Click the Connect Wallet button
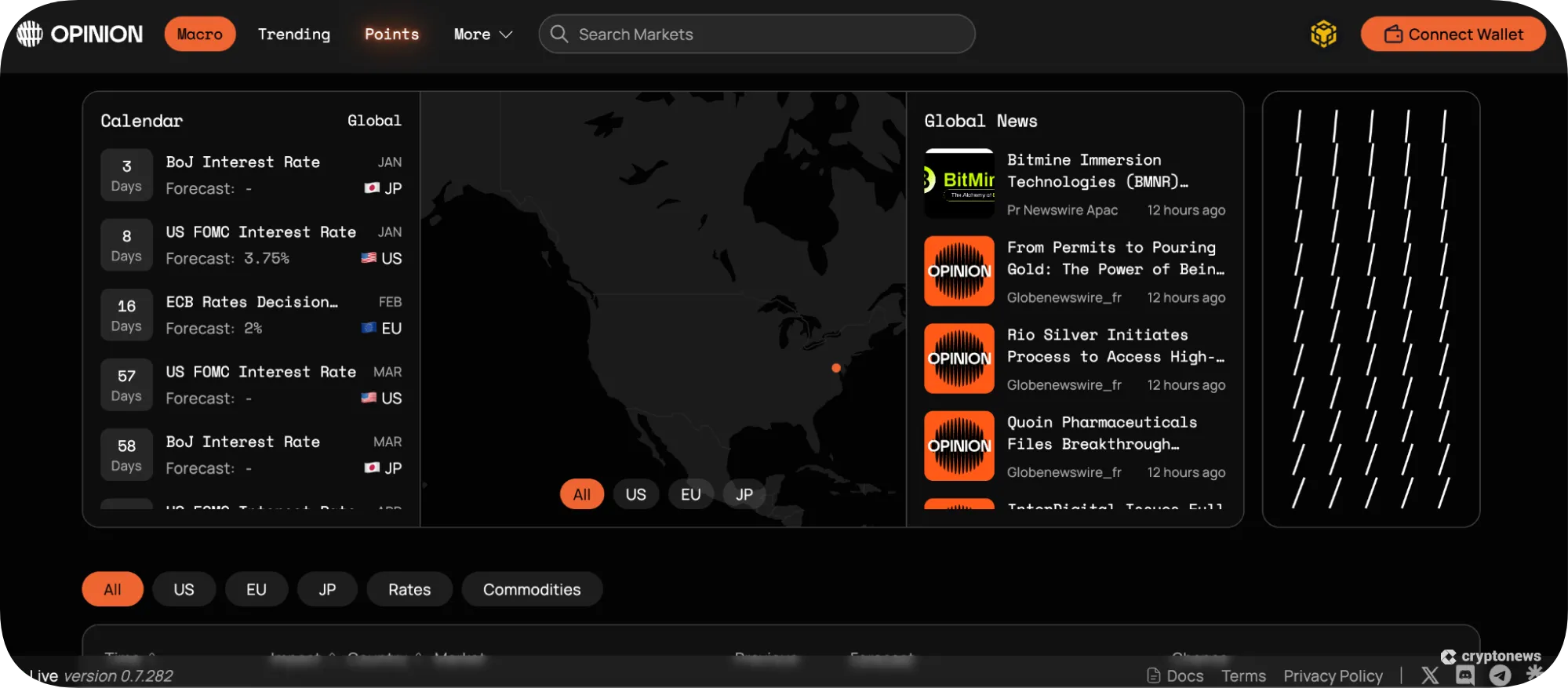1568x688 pixels. click(x=1453, y=34)
